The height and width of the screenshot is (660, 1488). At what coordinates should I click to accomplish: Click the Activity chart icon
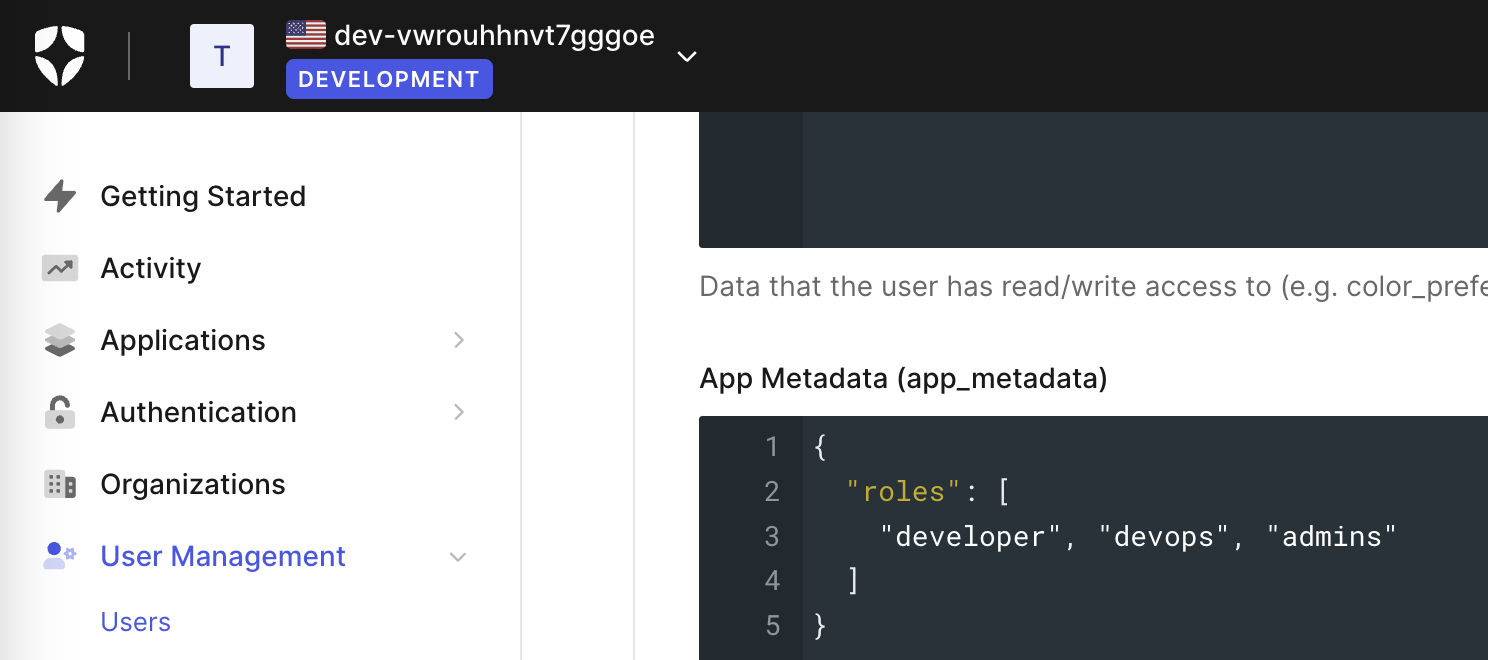[x=60, y=268]
